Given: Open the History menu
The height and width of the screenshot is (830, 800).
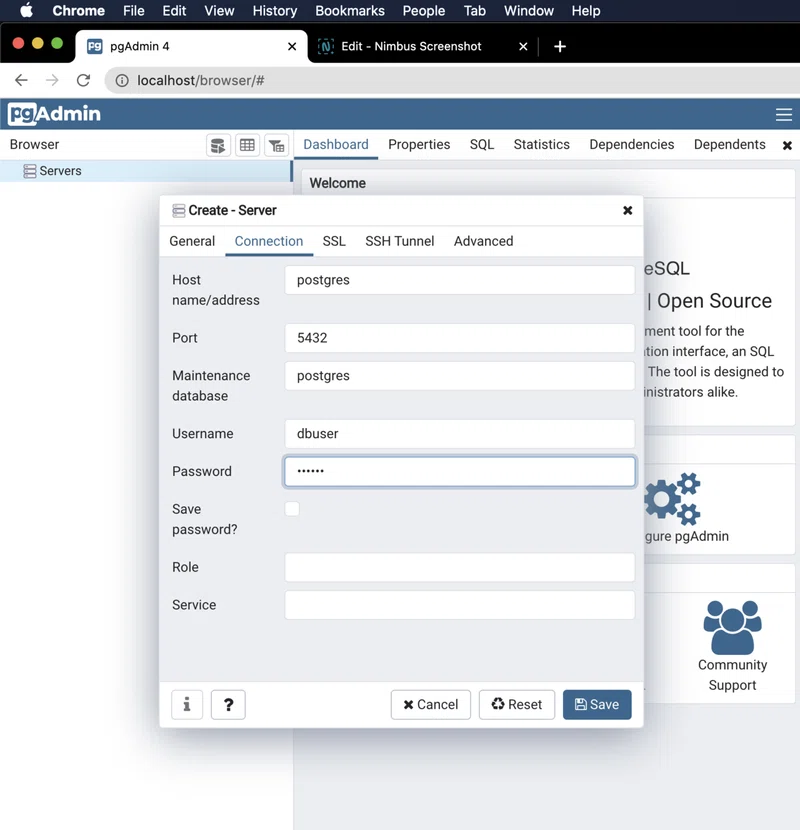Looking at the screenshot, I should 275,11.
